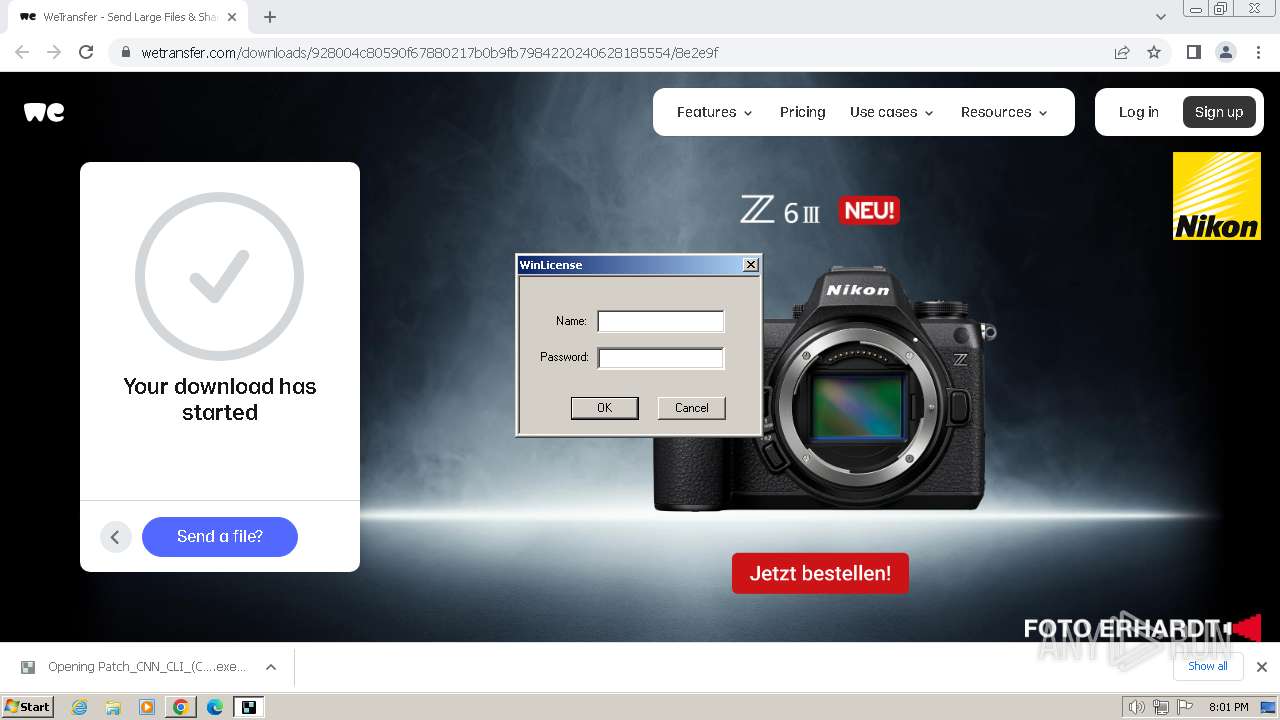Focus the Name field in WinLicense

(x=660, y=321)
